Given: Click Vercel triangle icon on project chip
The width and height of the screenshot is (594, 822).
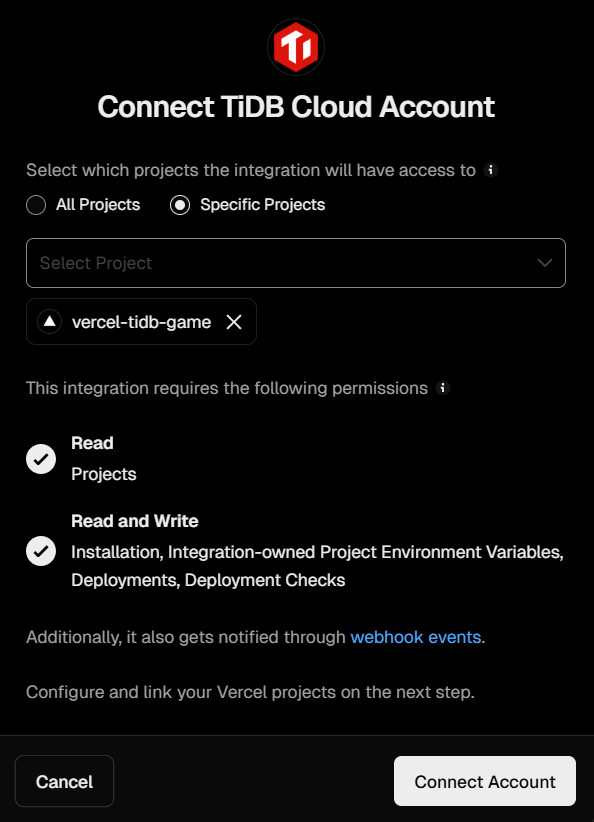Looking at the screenshot, I should tap(50, 321).
